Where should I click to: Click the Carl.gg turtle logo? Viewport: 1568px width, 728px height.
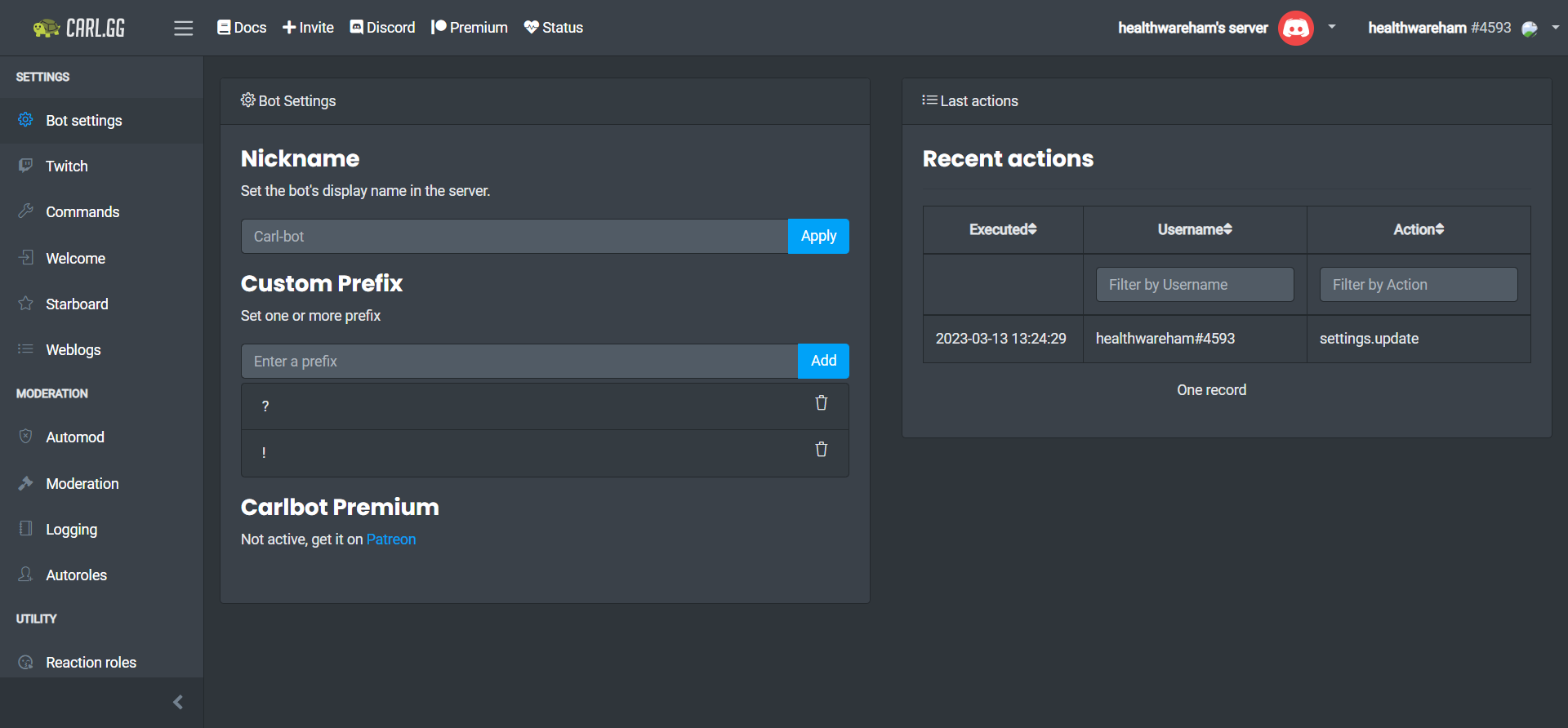click(x=79, y=28)
